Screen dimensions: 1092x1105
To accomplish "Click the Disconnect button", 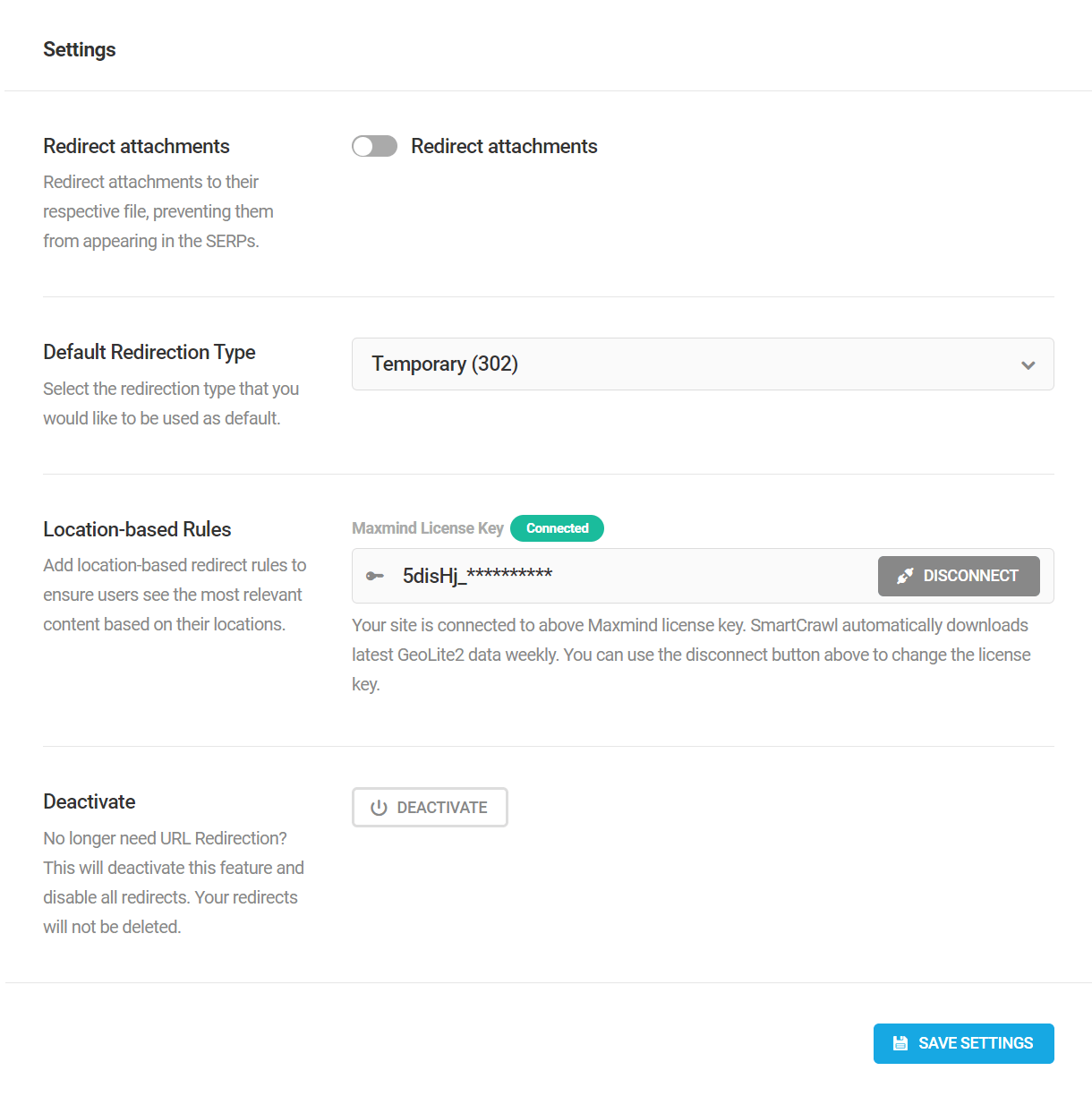I will pyautogui.click(x=959, y=576).
